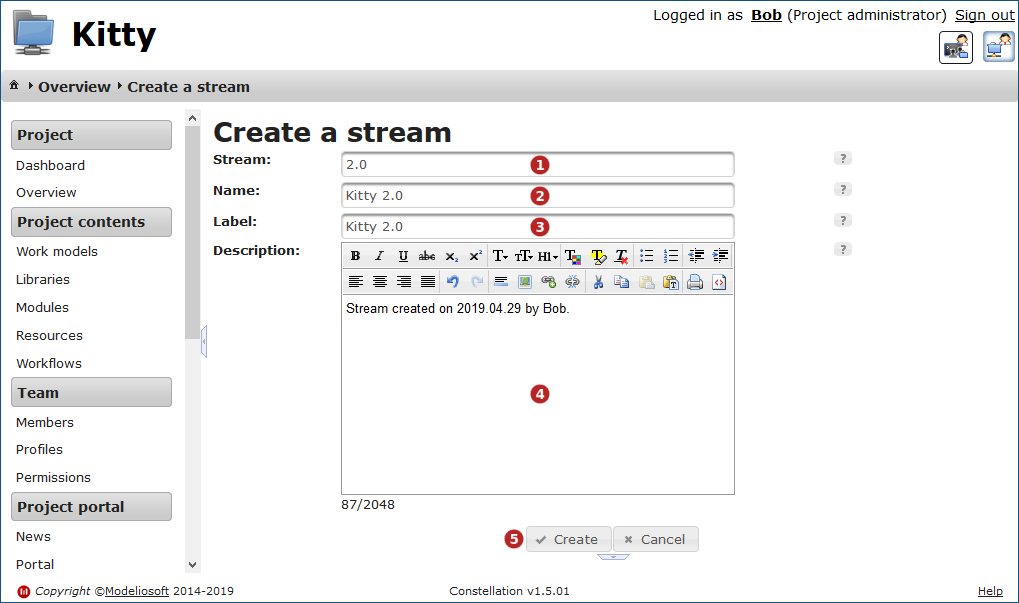This screenshot has width=1019, height=603.
Task: Apply superscript formatting
Action: 476,256
